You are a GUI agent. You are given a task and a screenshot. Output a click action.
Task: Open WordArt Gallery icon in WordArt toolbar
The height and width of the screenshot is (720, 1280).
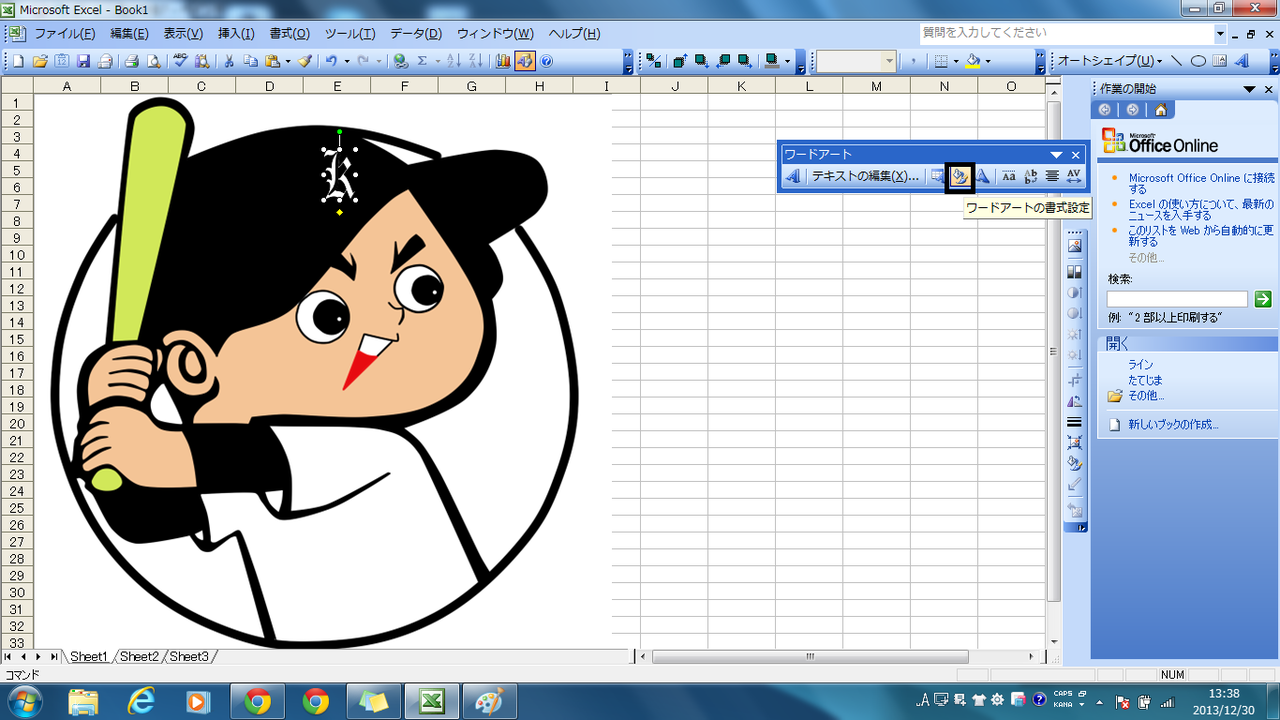pos(937,176)
